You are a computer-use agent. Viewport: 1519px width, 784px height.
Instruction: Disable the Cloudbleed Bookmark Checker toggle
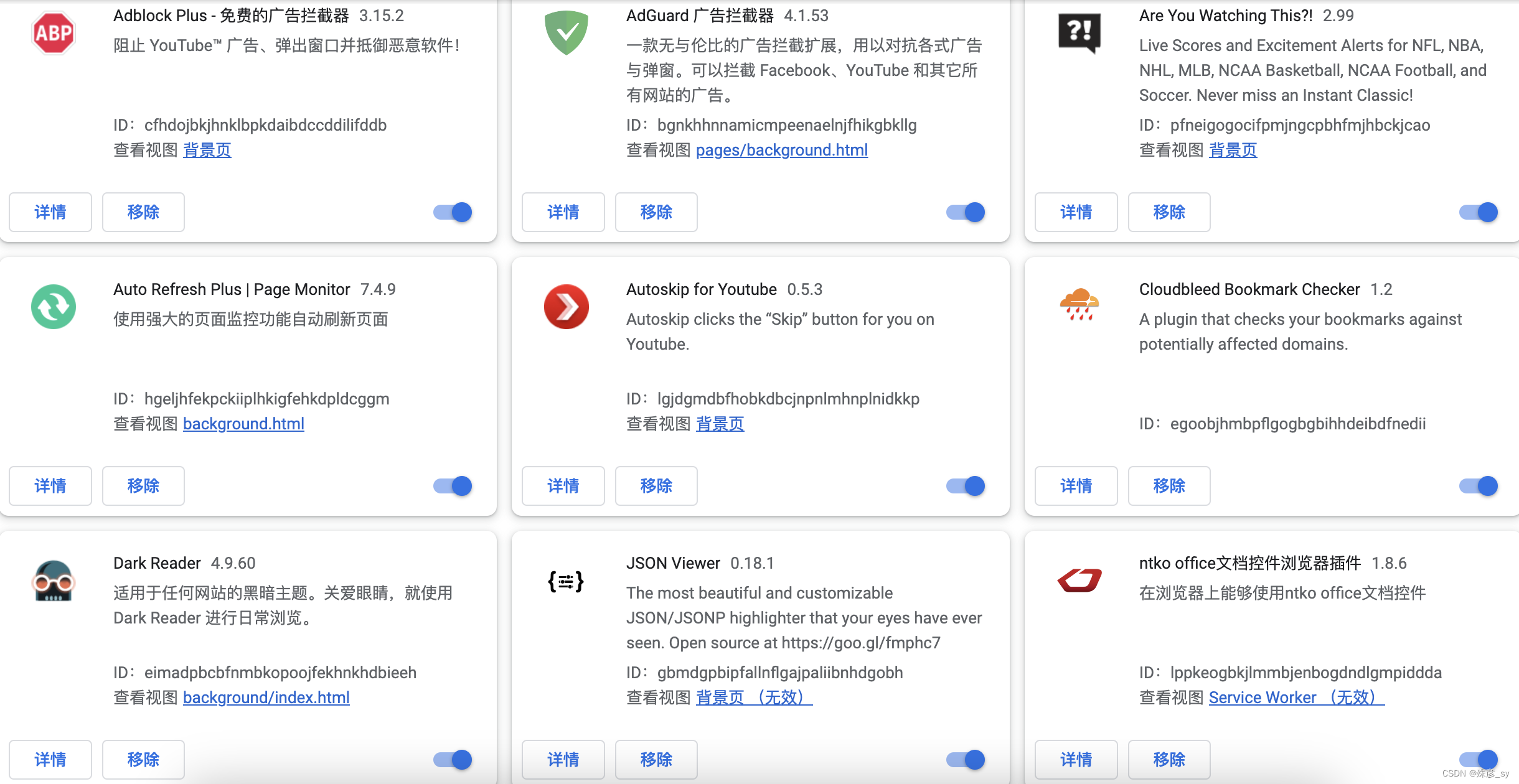pos(1479,486)
